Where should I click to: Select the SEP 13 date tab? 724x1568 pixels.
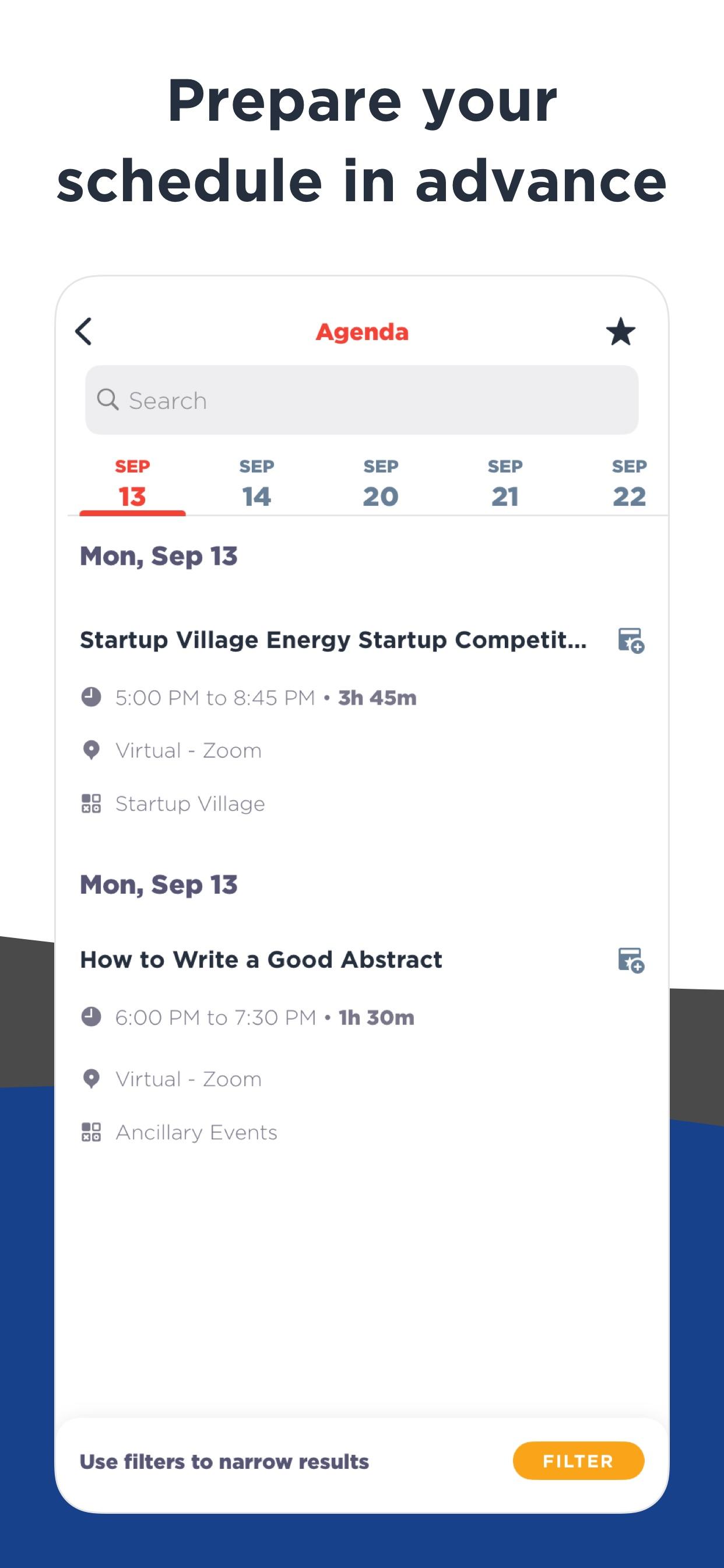(133, 484)
